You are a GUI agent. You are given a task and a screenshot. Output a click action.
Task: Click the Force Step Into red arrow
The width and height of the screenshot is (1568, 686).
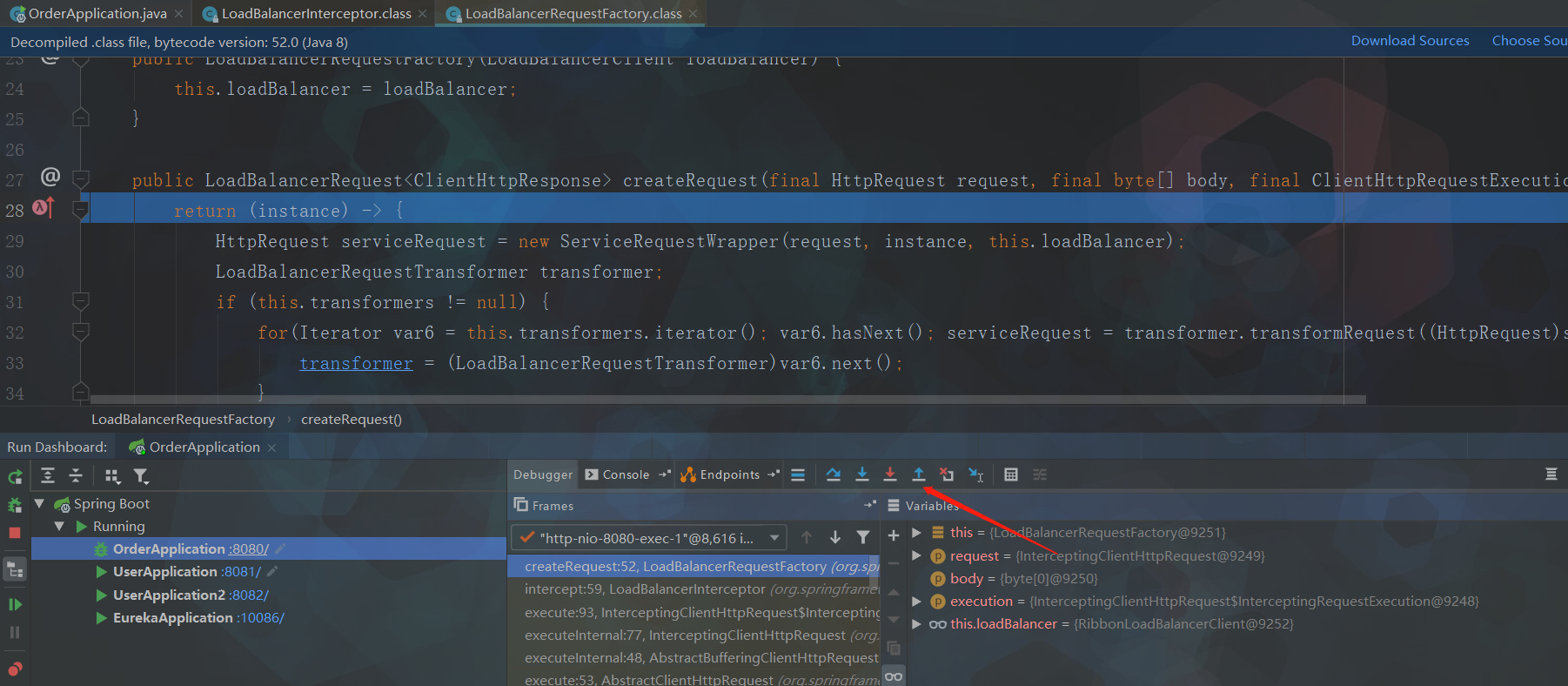coord(890,474)
